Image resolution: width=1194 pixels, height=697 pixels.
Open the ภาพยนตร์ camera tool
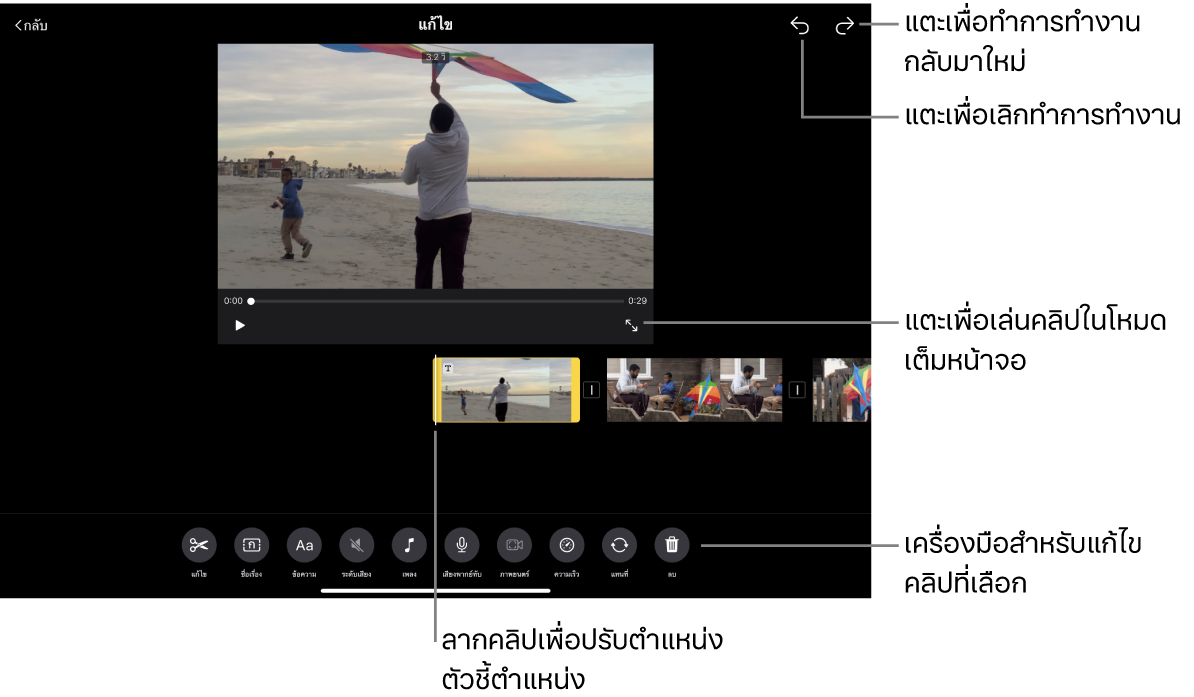pyautogui.click(x=514, y=545)
